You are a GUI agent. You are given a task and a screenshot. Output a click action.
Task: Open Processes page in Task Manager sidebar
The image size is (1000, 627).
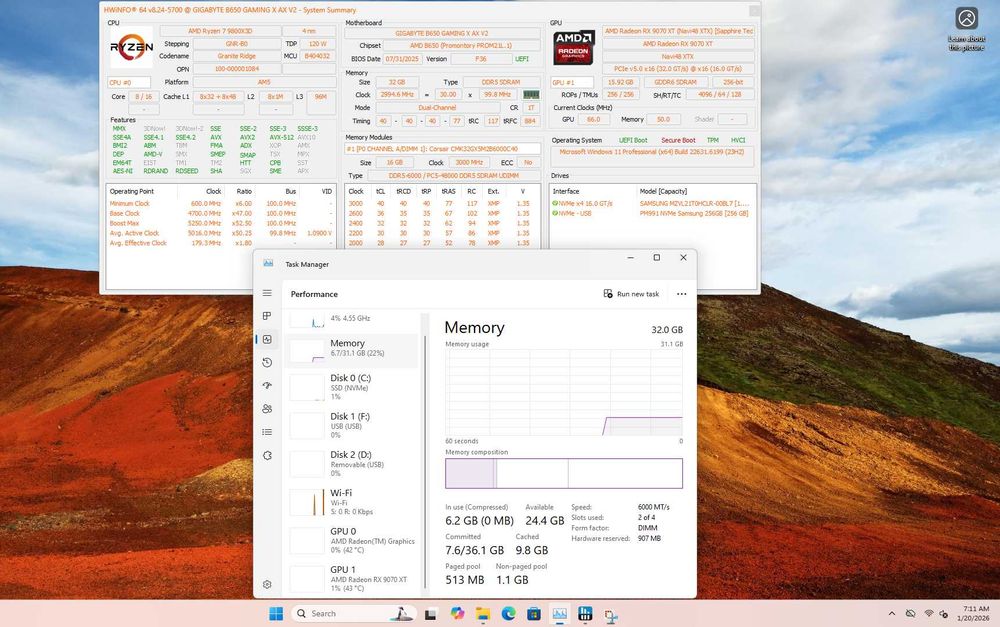tap(267, 316)
